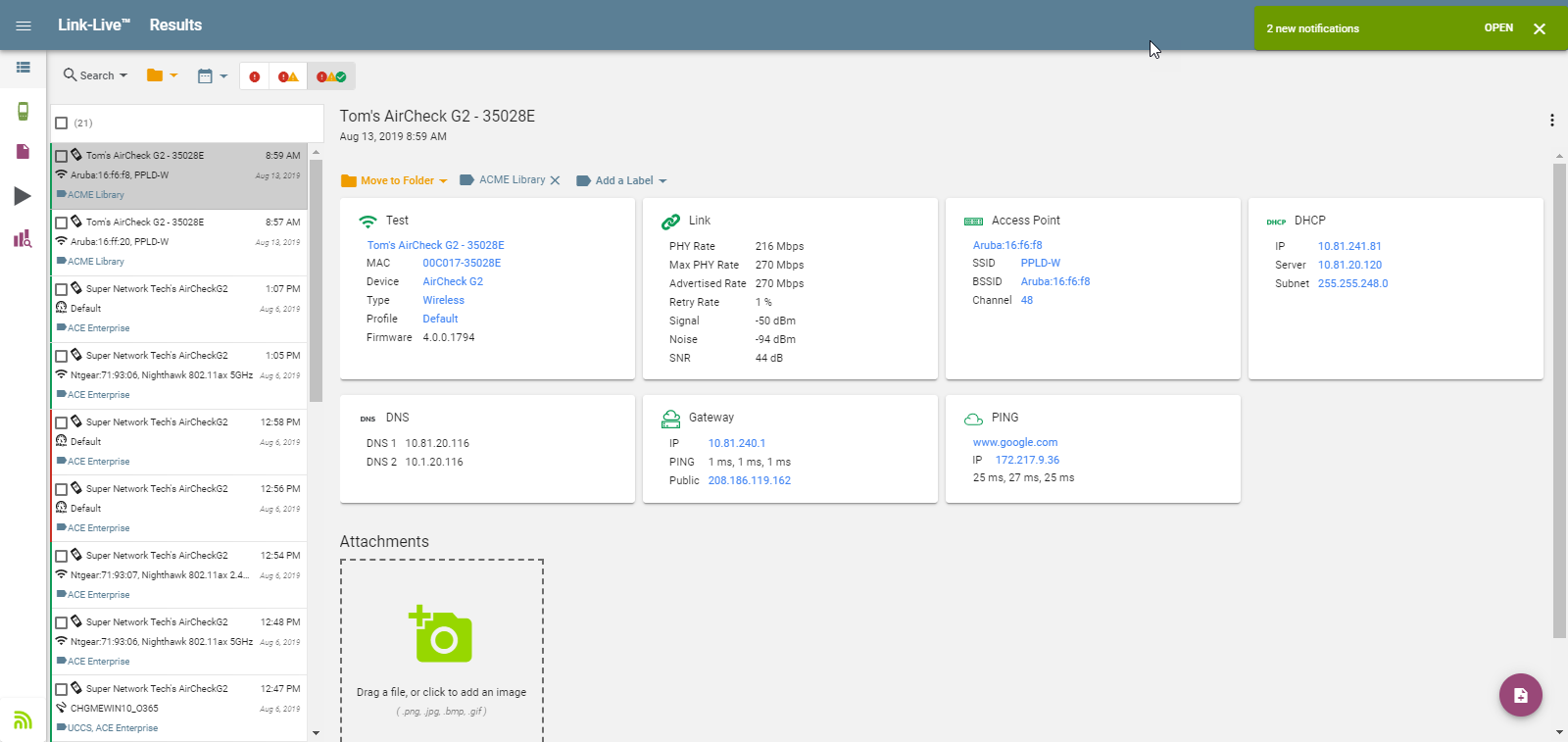1568x742 pixels.
Task: Toggle the select-all results checkbox
Action: [x=62, y=124]
